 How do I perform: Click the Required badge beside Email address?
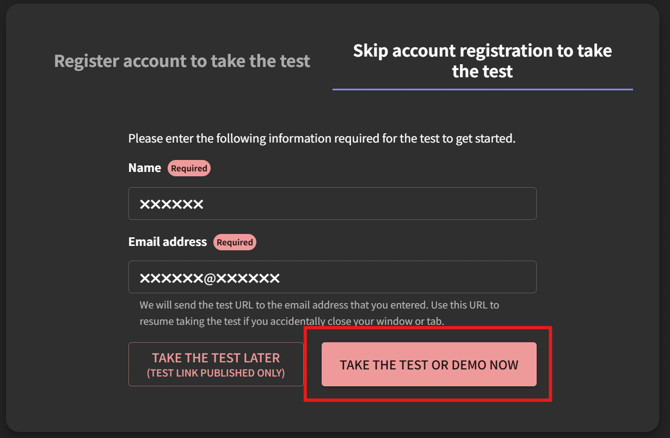click(x=234, y=242)
